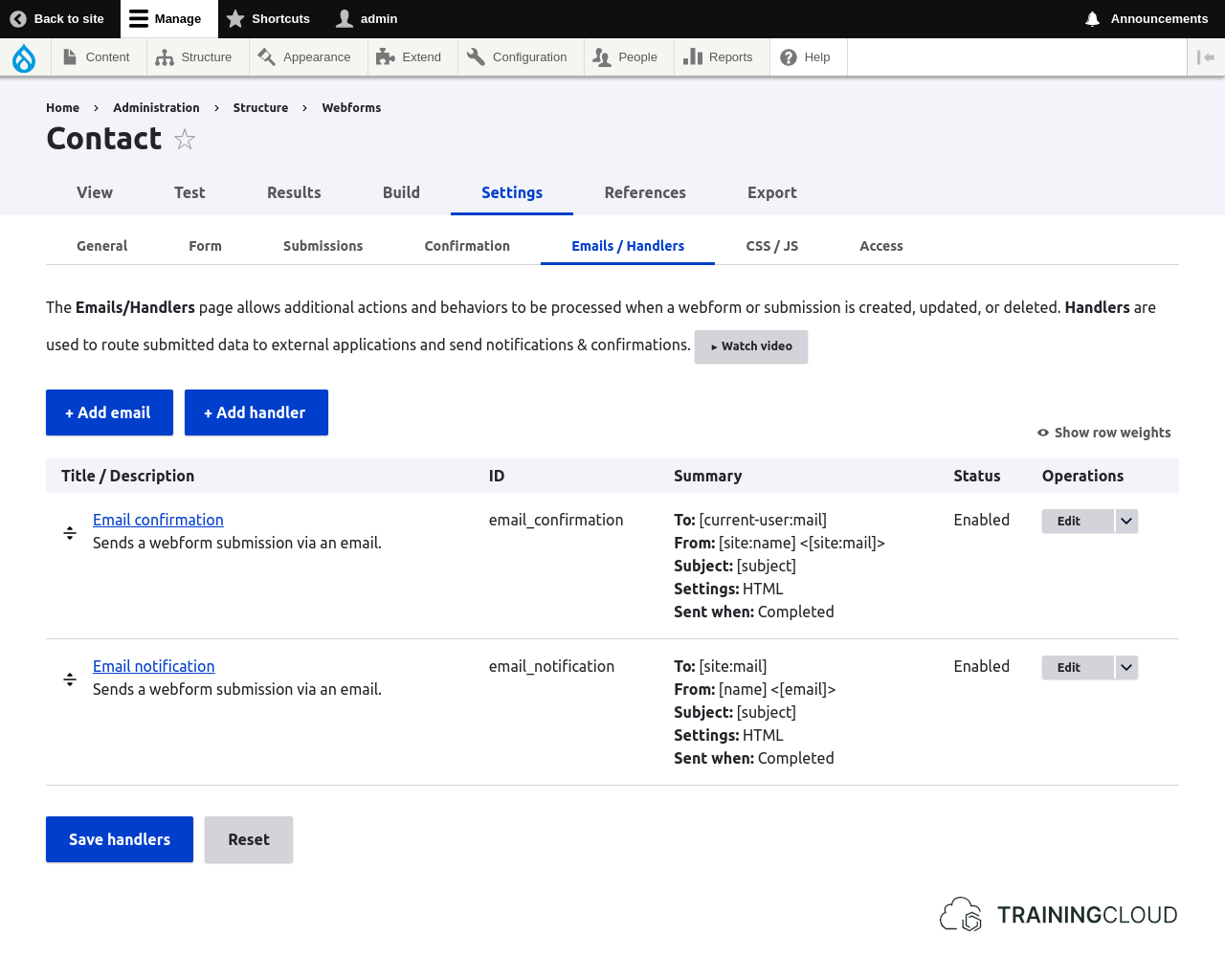Toggle Show row weights
The width and height of the screenshot is (1225, 980).
1104,433
